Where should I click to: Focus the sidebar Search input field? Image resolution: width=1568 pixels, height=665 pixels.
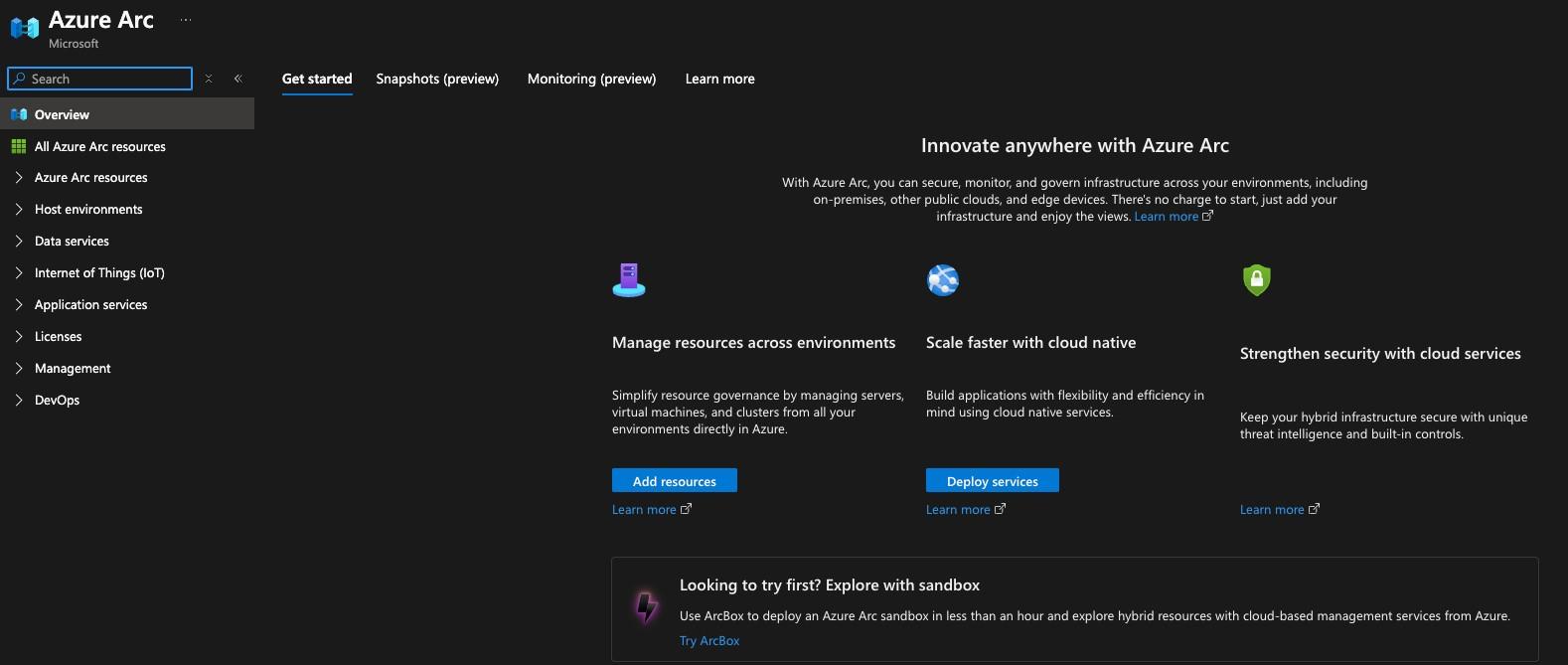point(99,79)
